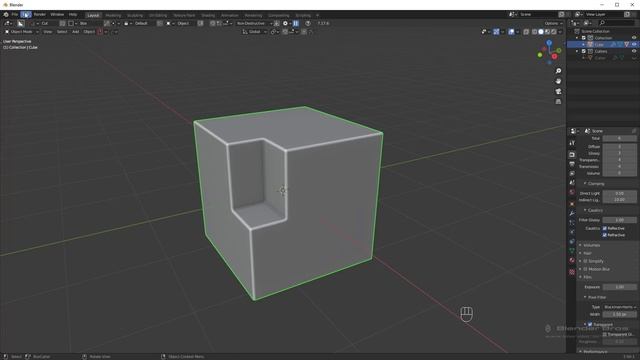Screen dimensions: 640x360
Task: Click the viewport zoom magnifier icon
Action: click(x=558, y=71)
